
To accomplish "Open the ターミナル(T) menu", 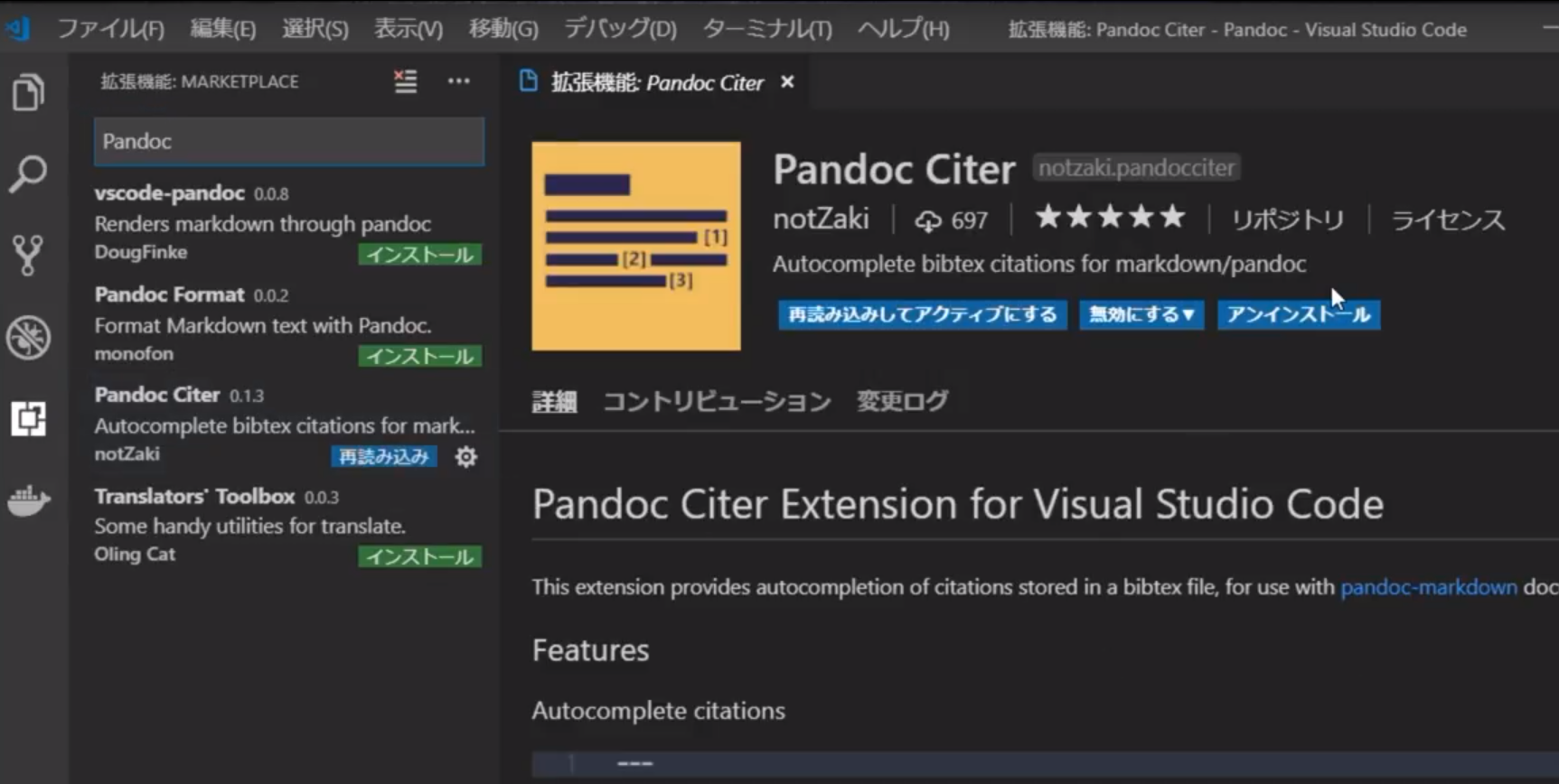I will (x=767, y=29).
